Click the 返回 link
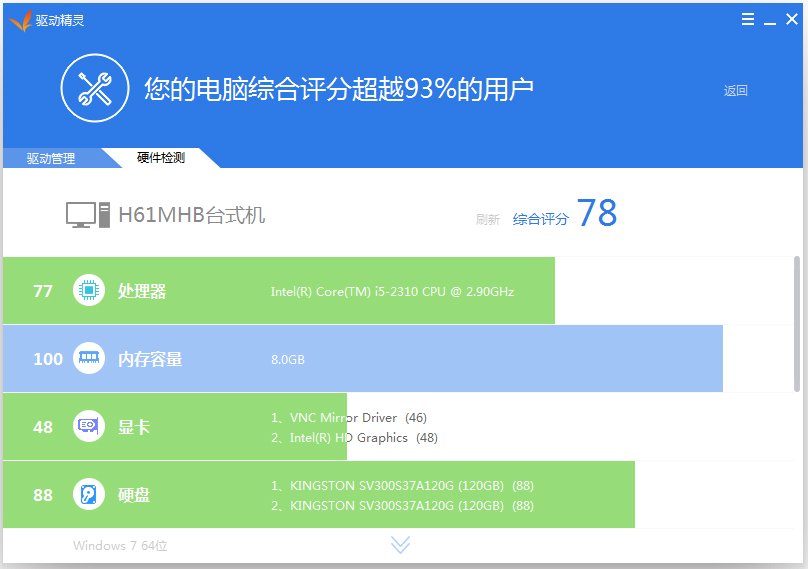Image resolution: width=808 pixels, height=569 pixels. point(735,91)
